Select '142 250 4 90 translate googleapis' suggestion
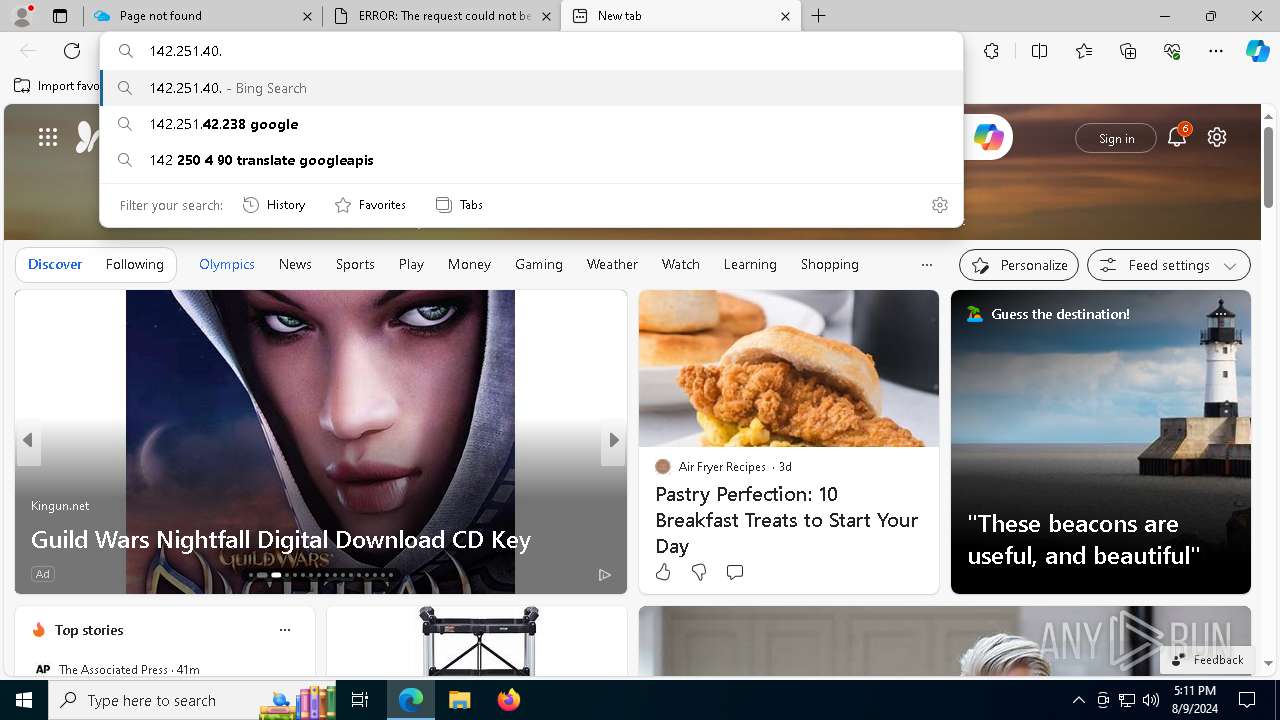Image resolution: width=1280 pixels, height=720 pixels. click(x=532, y=160)
